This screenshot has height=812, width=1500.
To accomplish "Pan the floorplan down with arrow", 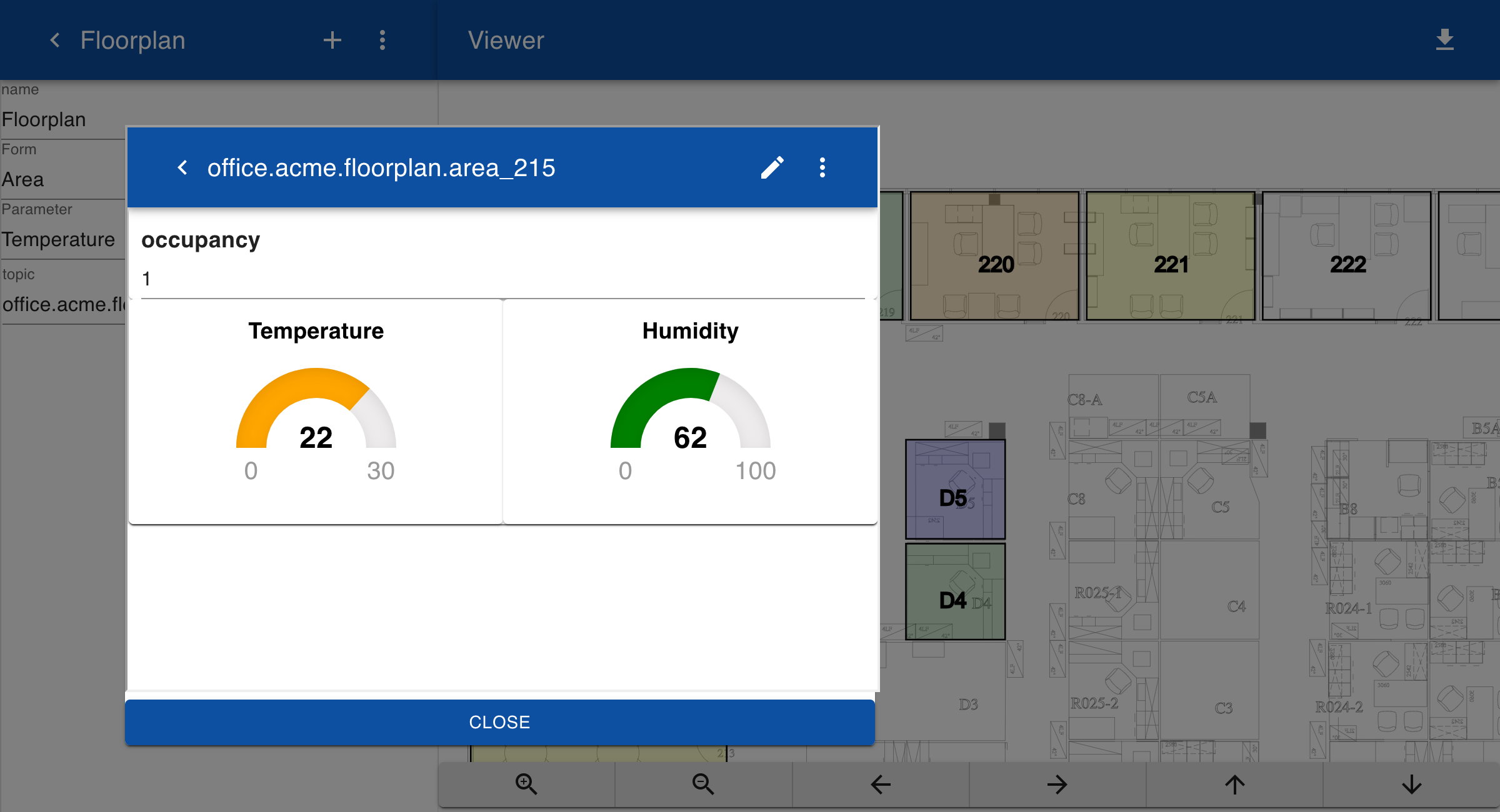I will (x=1411, y=784).
